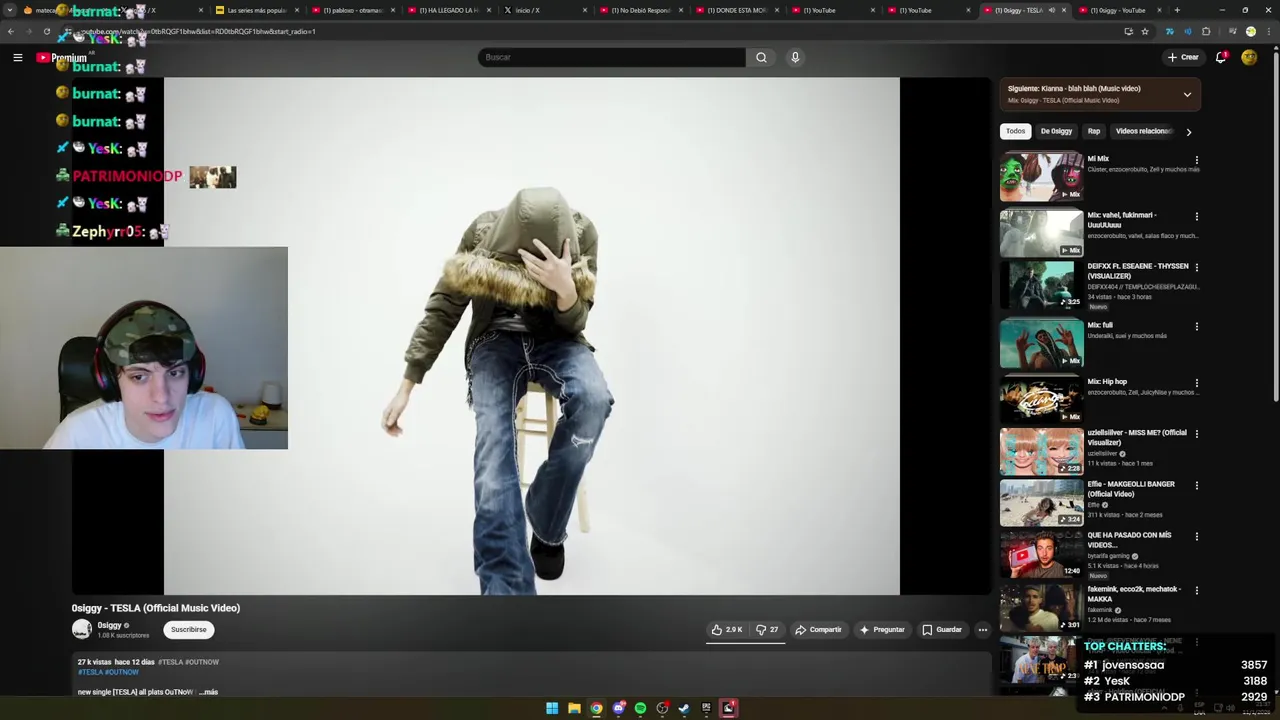Image resolution: width=1280 pixels, height=720 pixels.
Task: Open Spotify from the taskbar
Action: click(640, 708)
